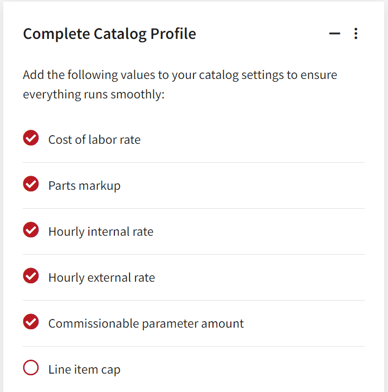Image resolution: width=388 pixels, height=392 pixels.
Task: Click the Parts markup checkmark icon
Action: click(31, 184)
